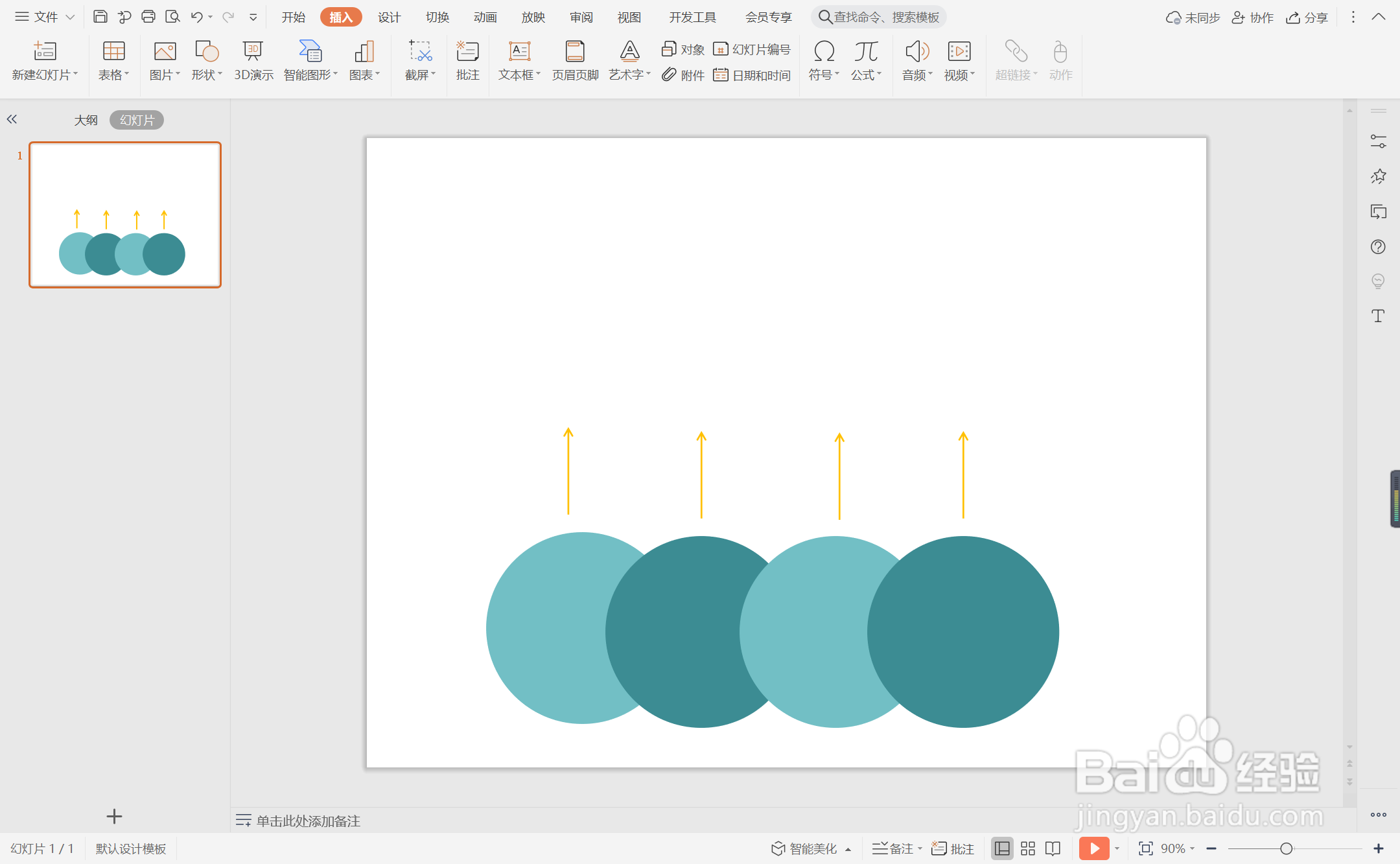Add a 批注 comment from ribbon
This screenshot has height=864, width=1400.
coord(467,61)
